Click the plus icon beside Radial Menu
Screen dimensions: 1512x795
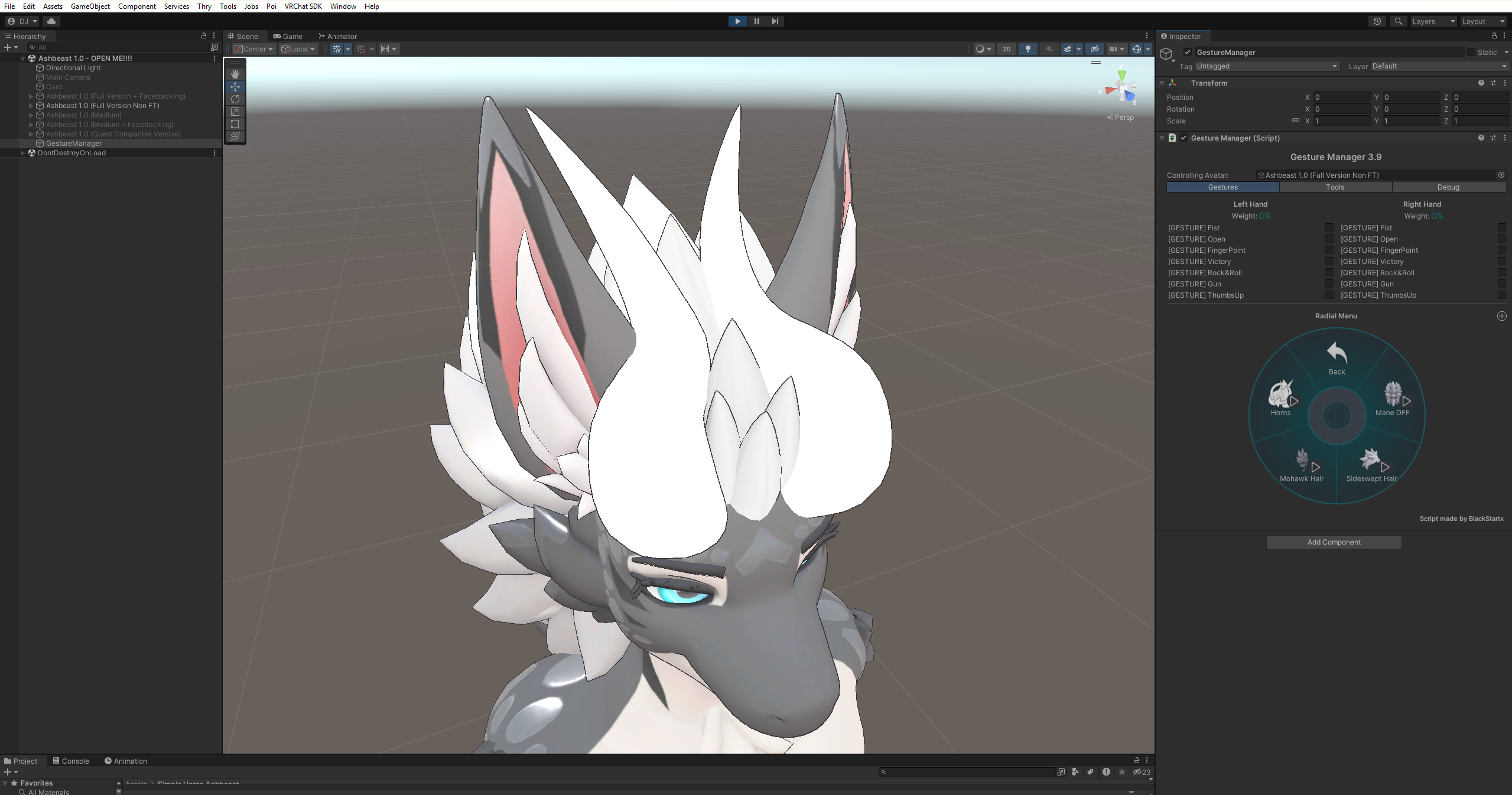tap(1501, 316)
